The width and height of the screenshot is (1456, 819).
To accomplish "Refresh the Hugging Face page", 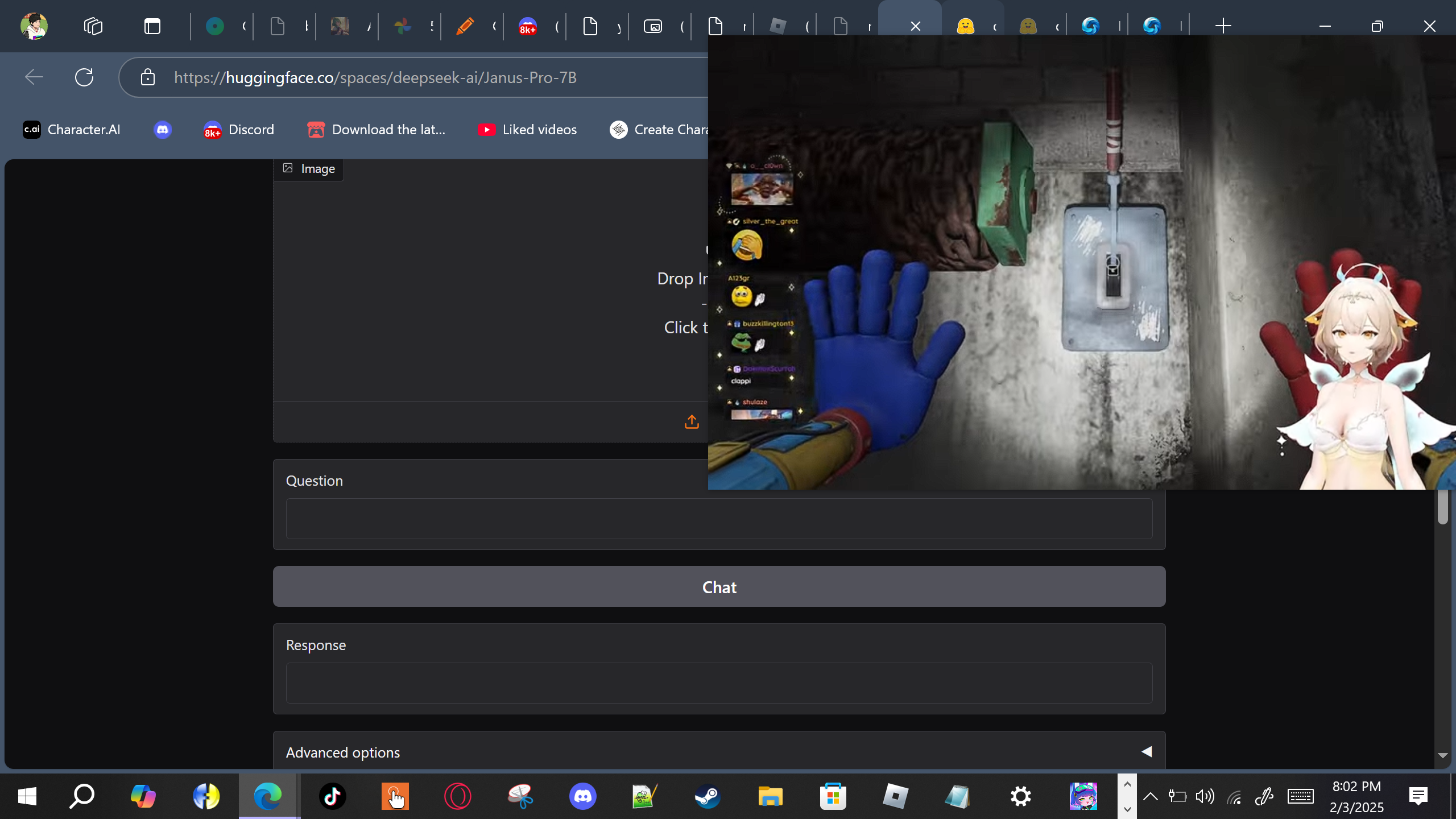I will [x=84, y=77].
